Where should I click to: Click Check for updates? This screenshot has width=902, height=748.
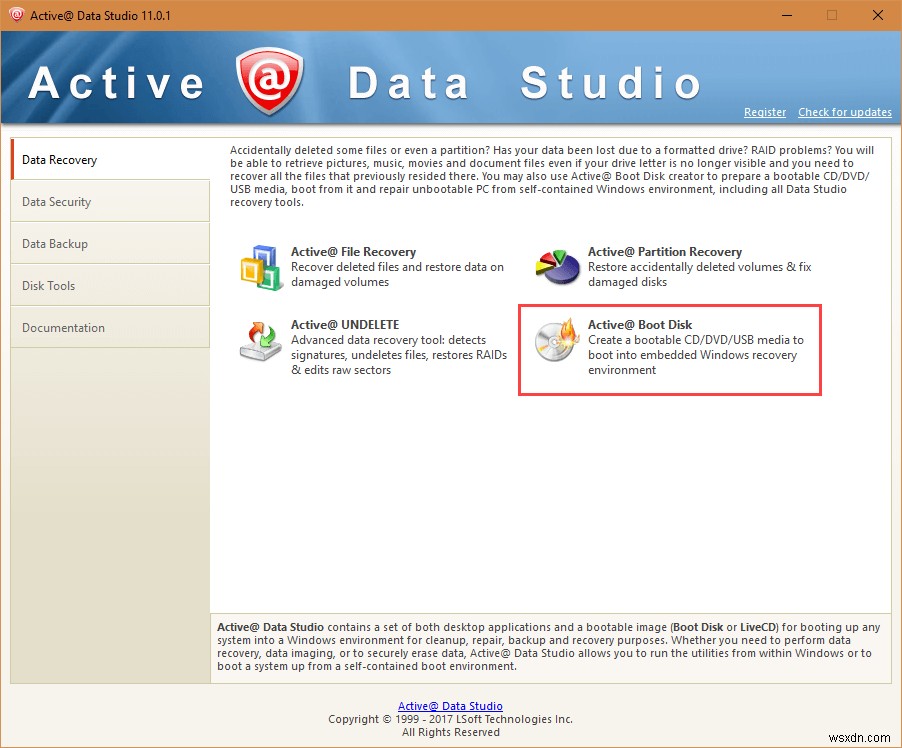tap(844, 112)
